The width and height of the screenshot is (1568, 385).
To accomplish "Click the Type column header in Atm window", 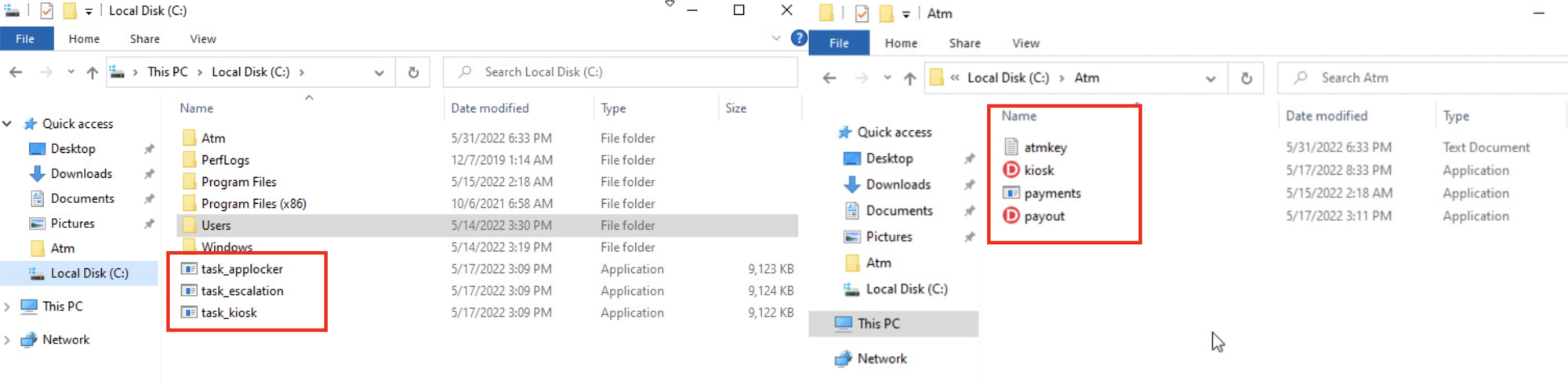I will [x=1456, y=115].
